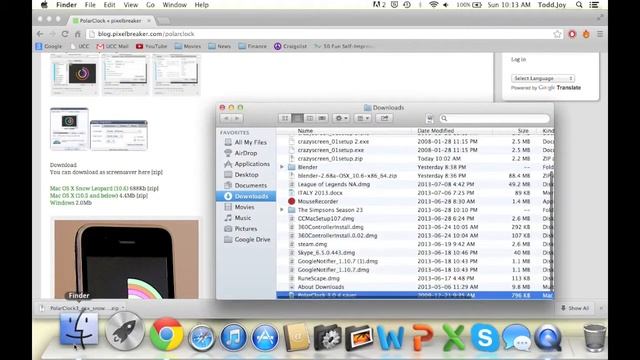Select Google Drive in Finder sidebar
640x360 pixels.
246,240
